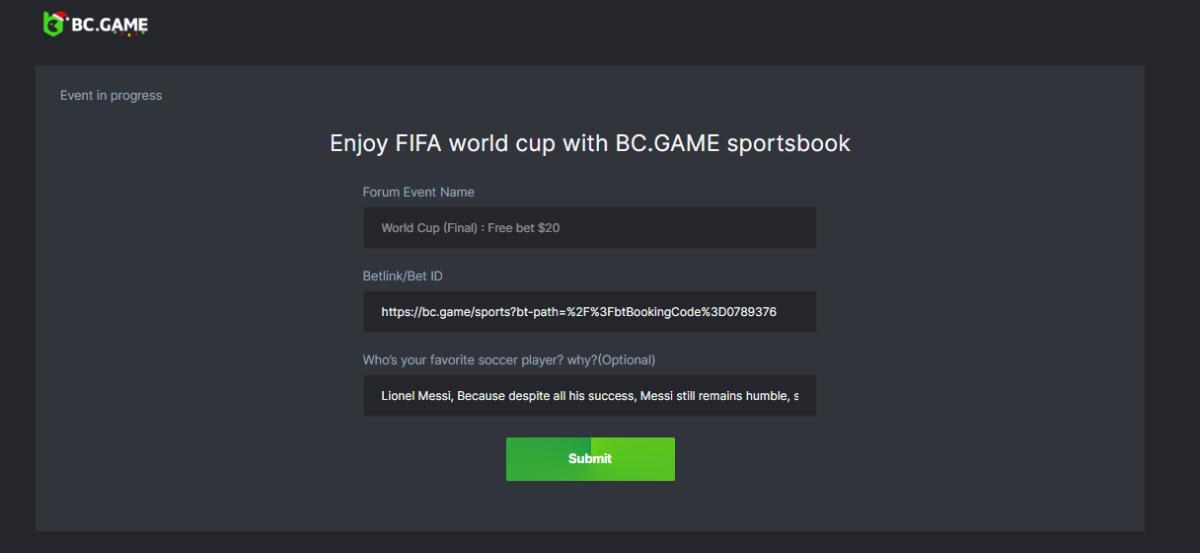Focus the Forum Event Name field
Screen dimensions: 1200x553
point(589,228)
